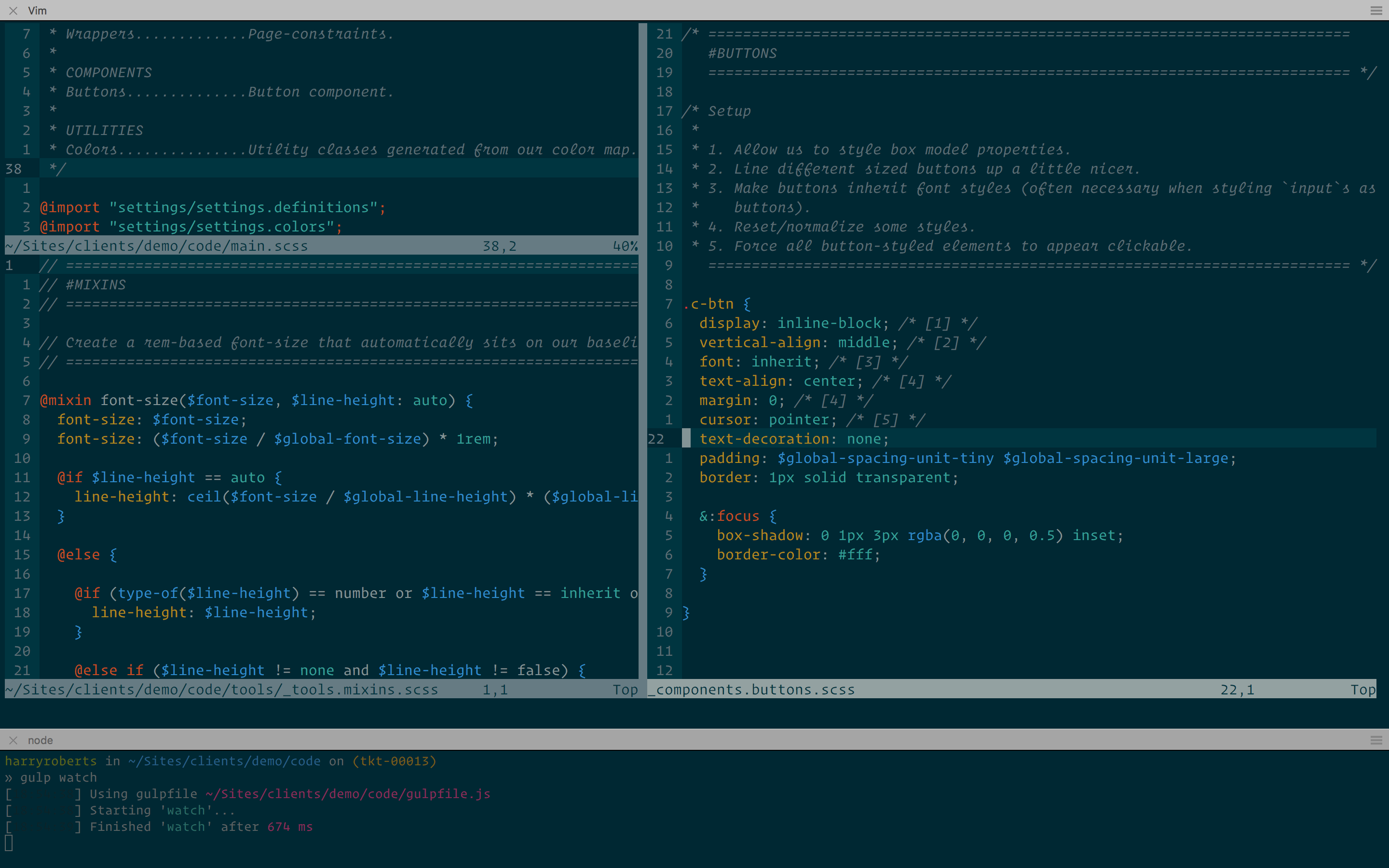
Task: Click the main.scss status line
Action: click(321, 246)
